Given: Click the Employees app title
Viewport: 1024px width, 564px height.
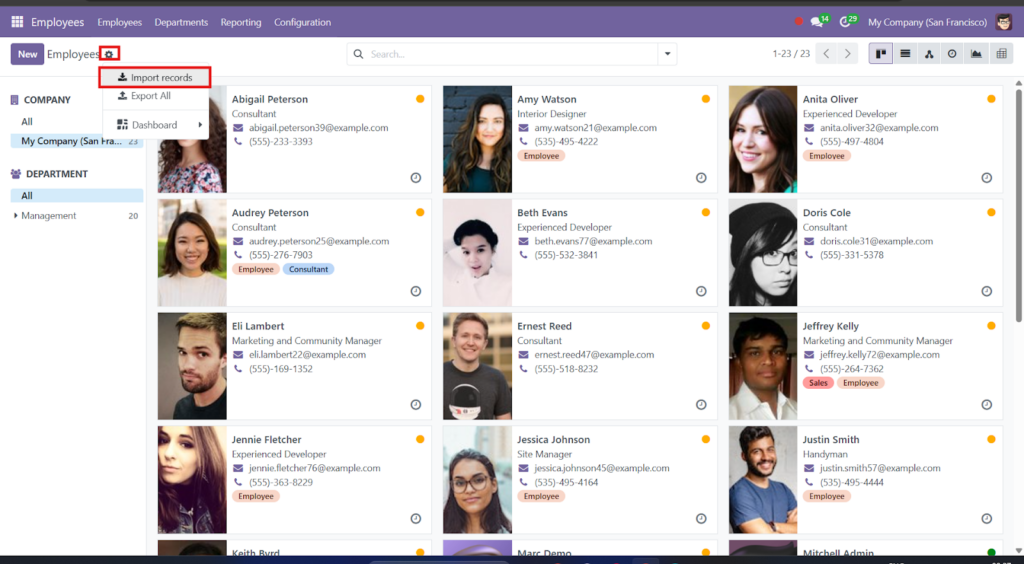Looking at the screenshot, I should point(57,22).
